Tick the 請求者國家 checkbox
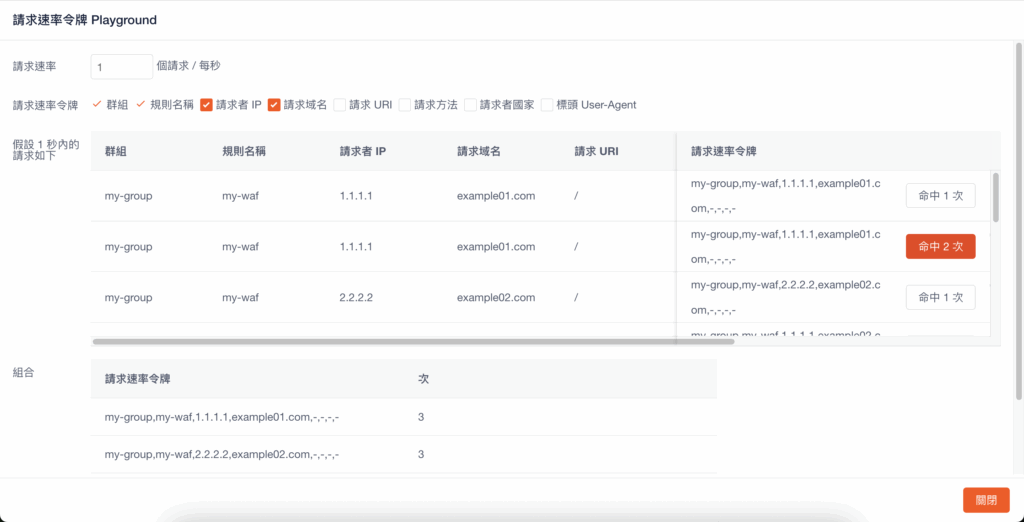This screenshot has height=522, width=1024. click(x=470, y=105)
